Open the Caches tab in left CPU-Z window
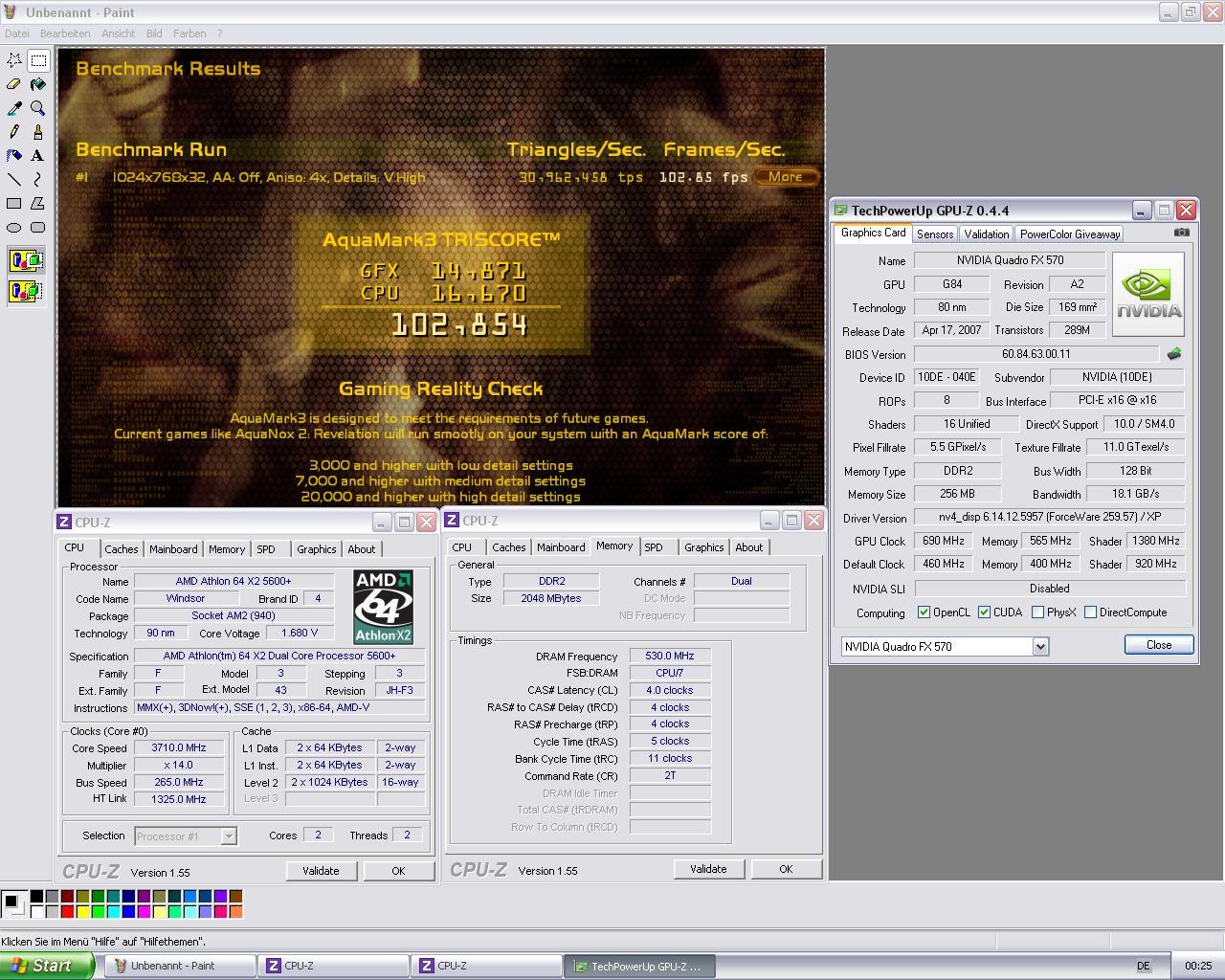The height and width of the screenshot is (980, 1225). pyautogui.click(x=122, y=549)
